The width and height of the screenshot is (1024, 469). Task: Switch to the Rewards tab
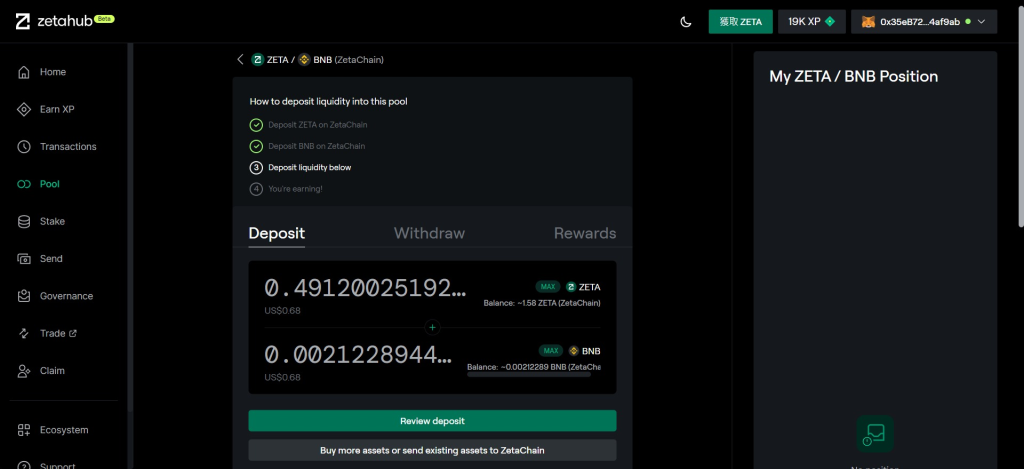point(584,233)
